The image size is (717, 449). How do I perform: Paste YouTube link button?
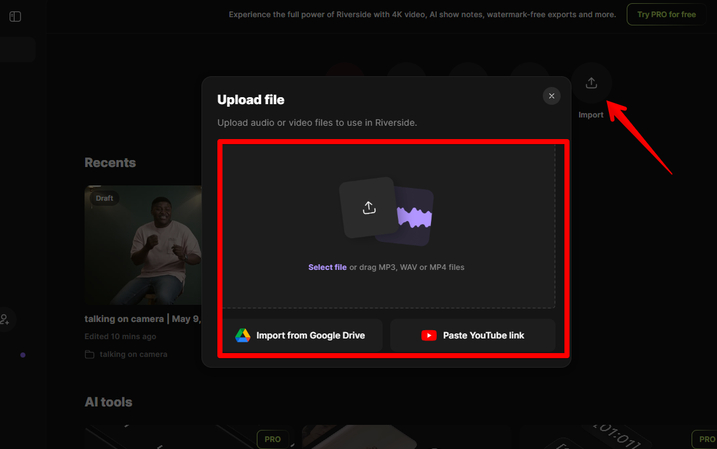pos(472,336)
